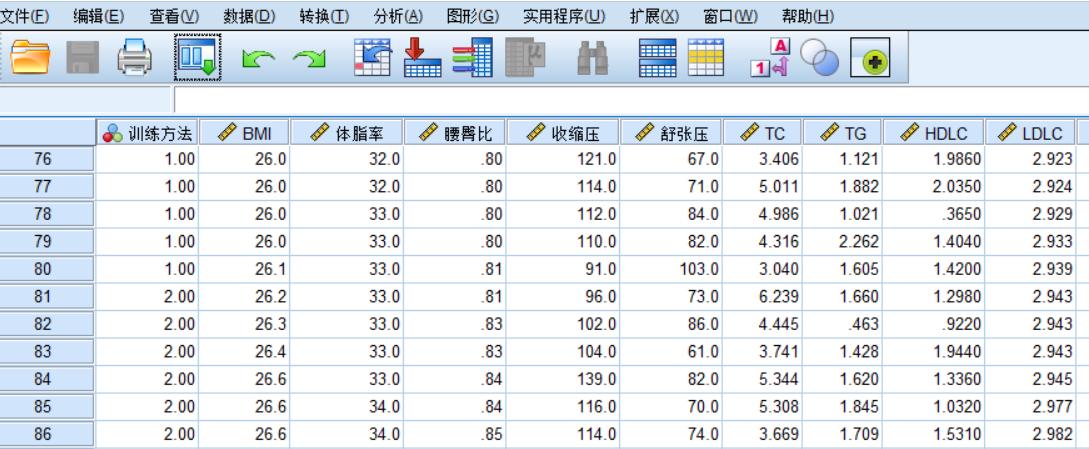Select the LDLC column header
The height and width of the screenshot is (449, 1089).
1031,133
